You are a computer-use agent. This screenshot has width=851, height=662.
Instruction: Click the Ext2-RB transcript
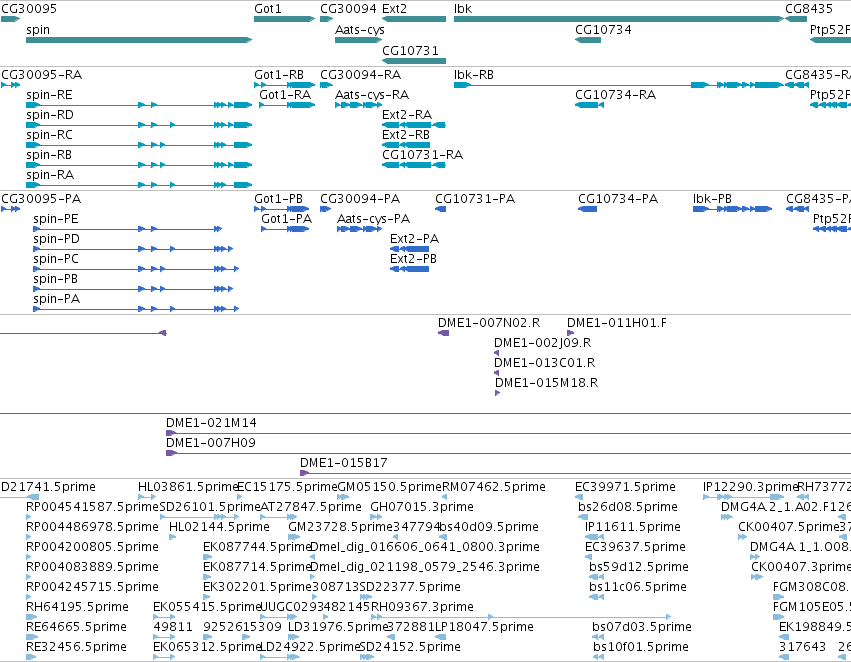(406, 145)
